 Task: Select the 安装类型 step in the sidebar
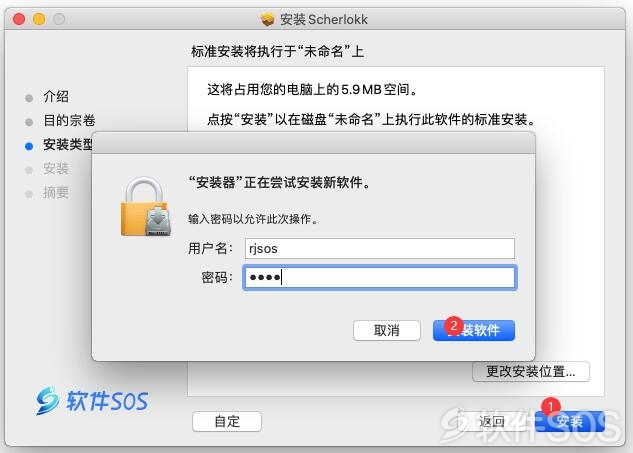68,145
